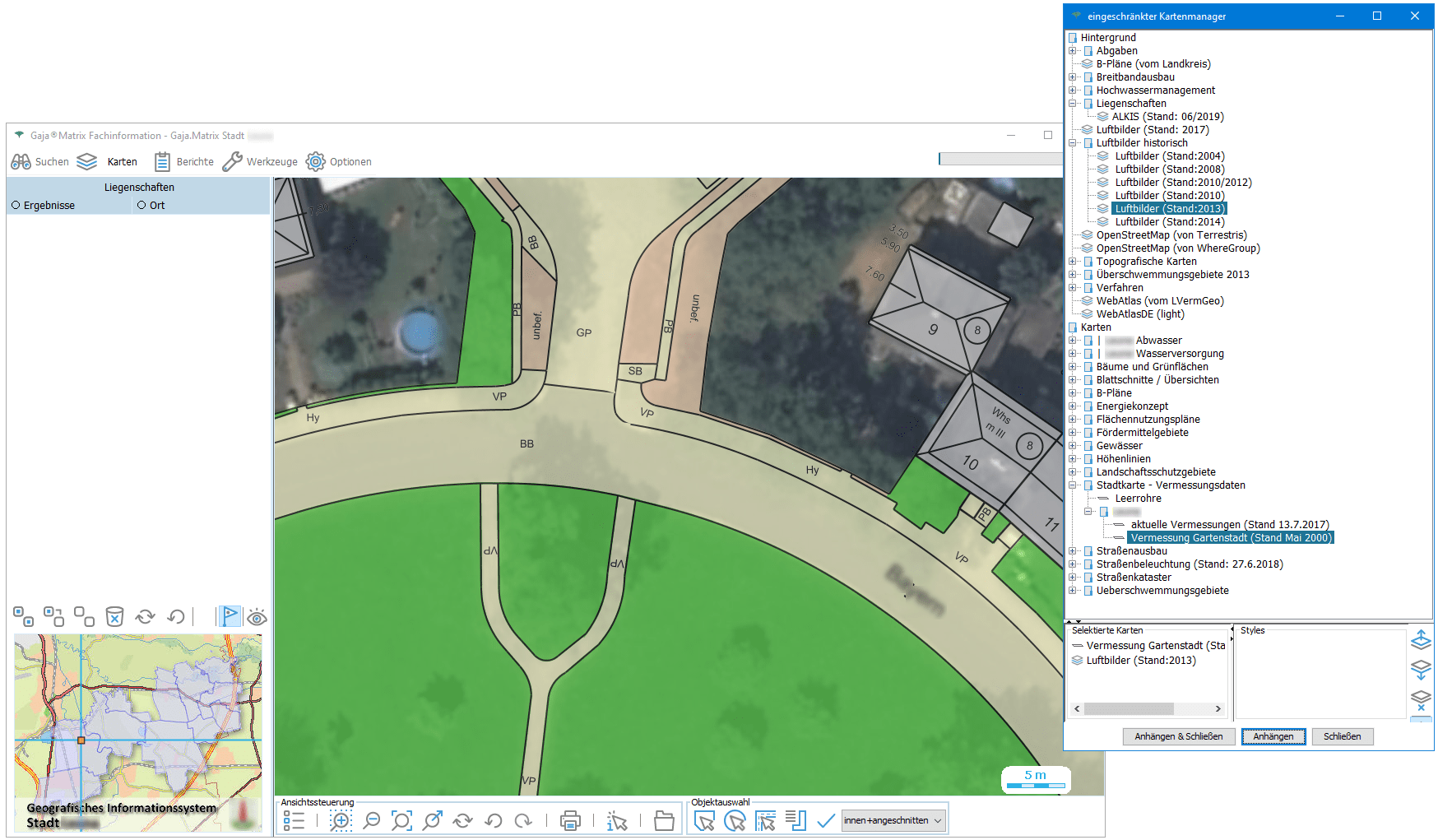Click the open folder icon

(x=664, y=820)
